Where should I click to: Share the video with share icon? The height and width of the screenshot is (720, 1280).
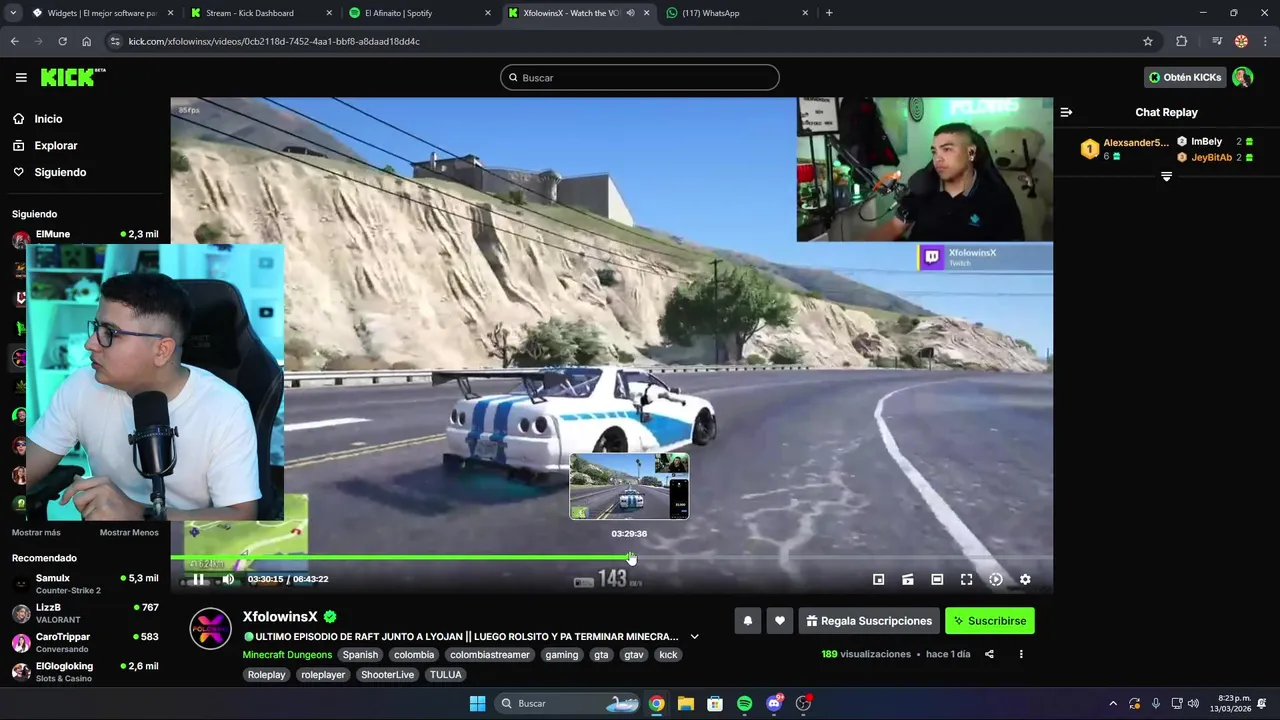click(989, 654)
